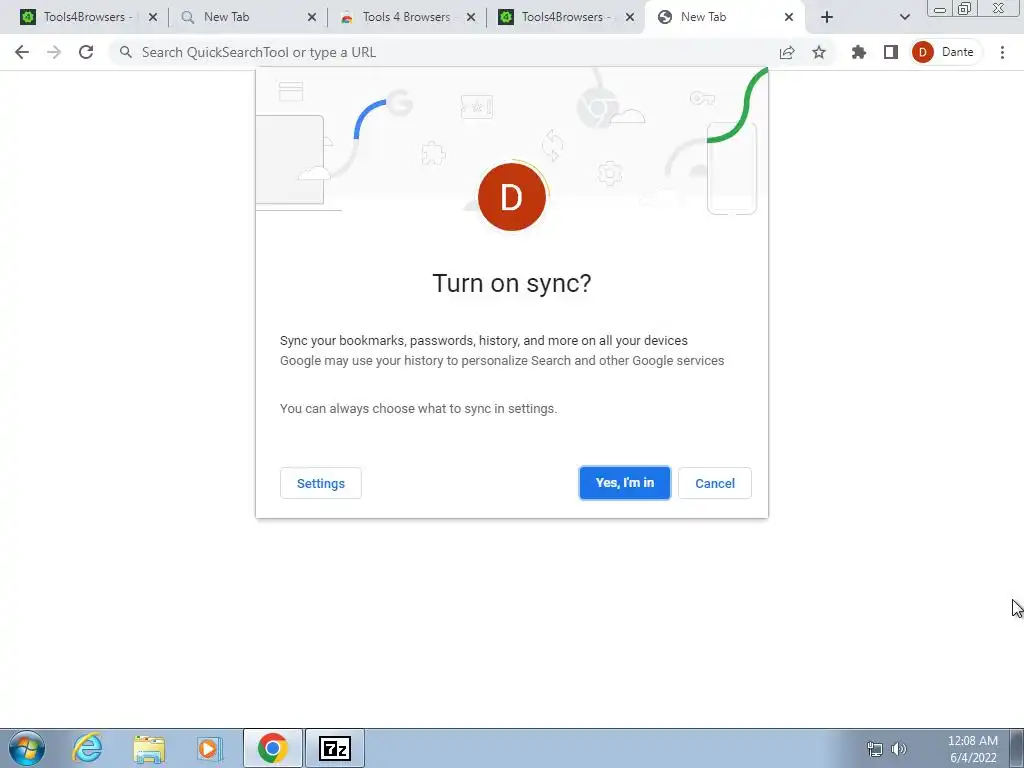Expand the tab search chevron
The height and width of the screenshot is (768, 1024).
coord(904,18)
